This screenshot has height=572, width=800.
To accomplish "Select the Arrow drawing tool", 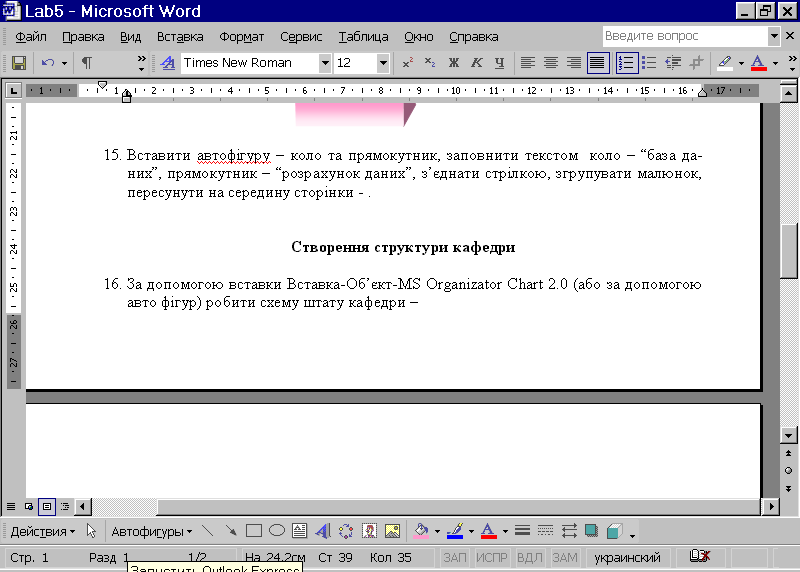I will click(231, 532).
